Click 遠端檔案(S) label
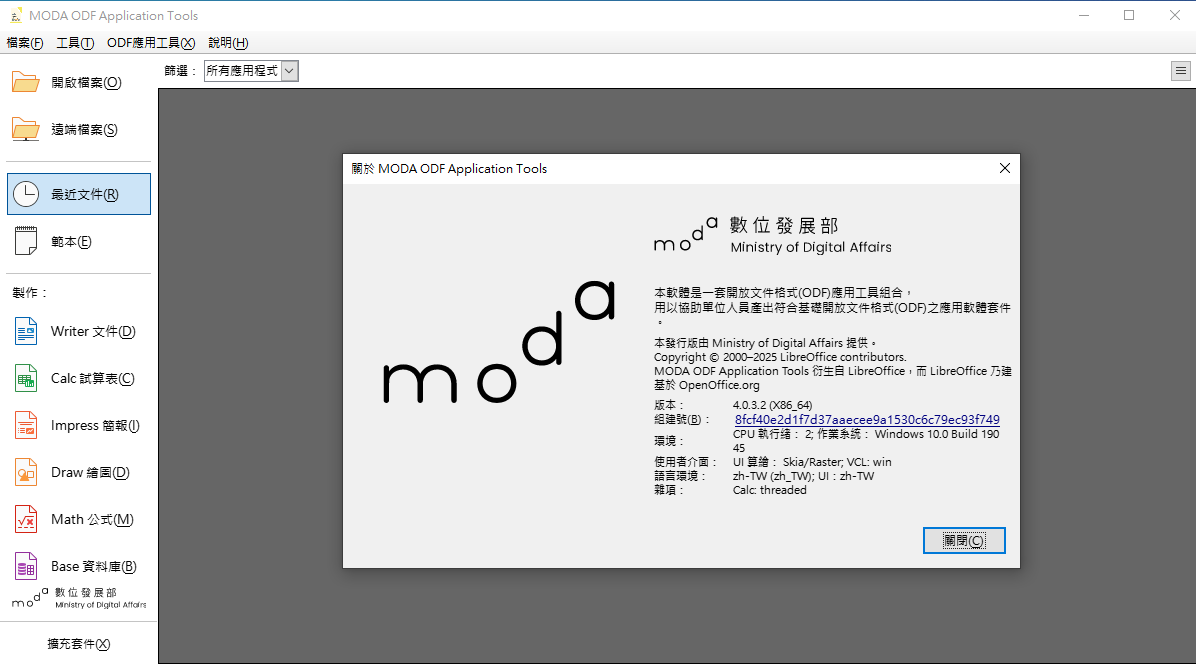The image size is (1196, 664). point(85,130)
